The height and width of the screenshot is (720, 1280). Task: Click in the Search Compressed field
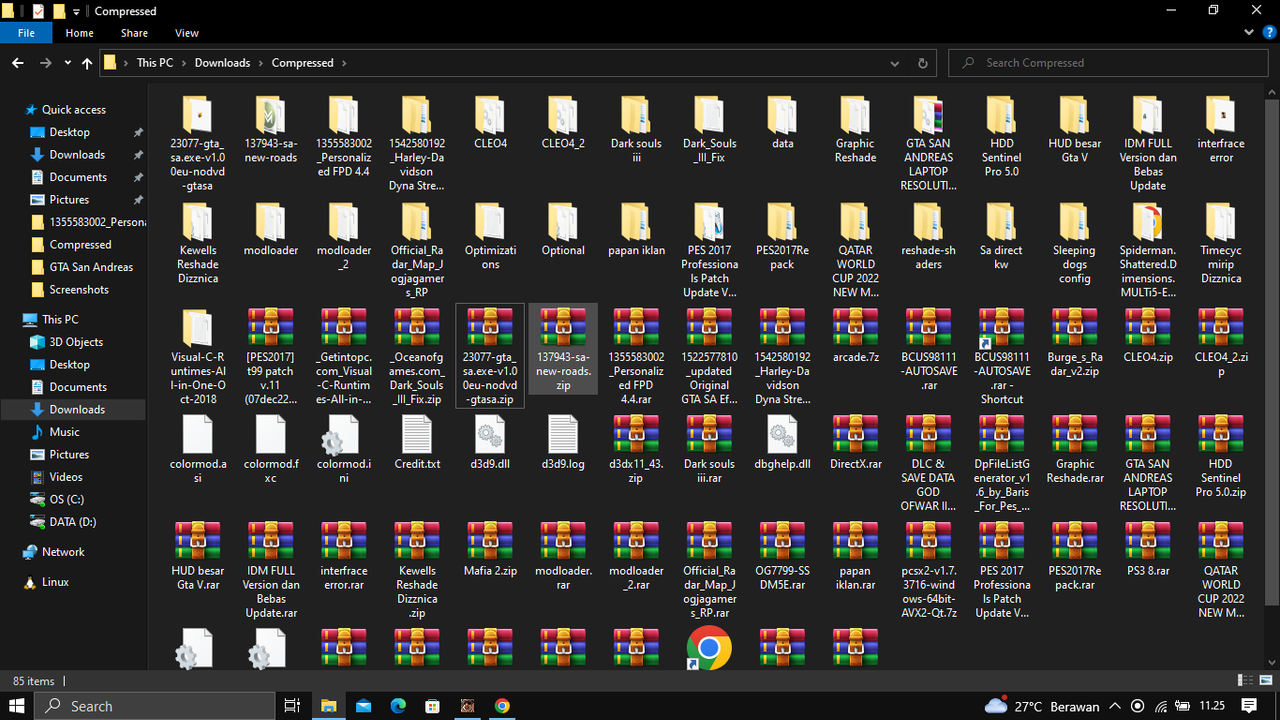1108,63
